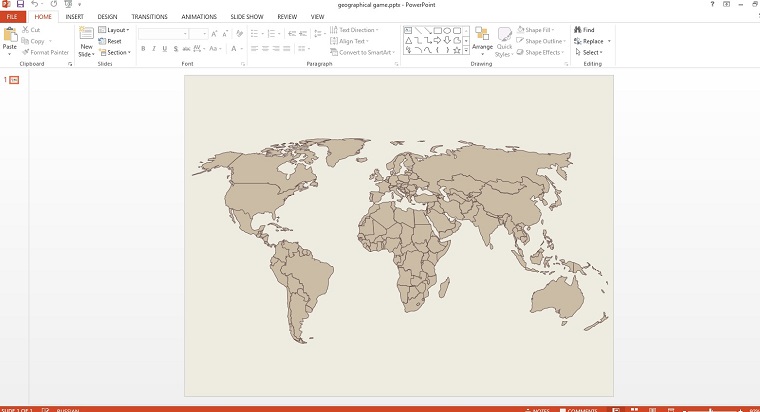760x412 pixels.
Task: Select slide 1 thumbnail in side panel
Action: pos(15,79)
